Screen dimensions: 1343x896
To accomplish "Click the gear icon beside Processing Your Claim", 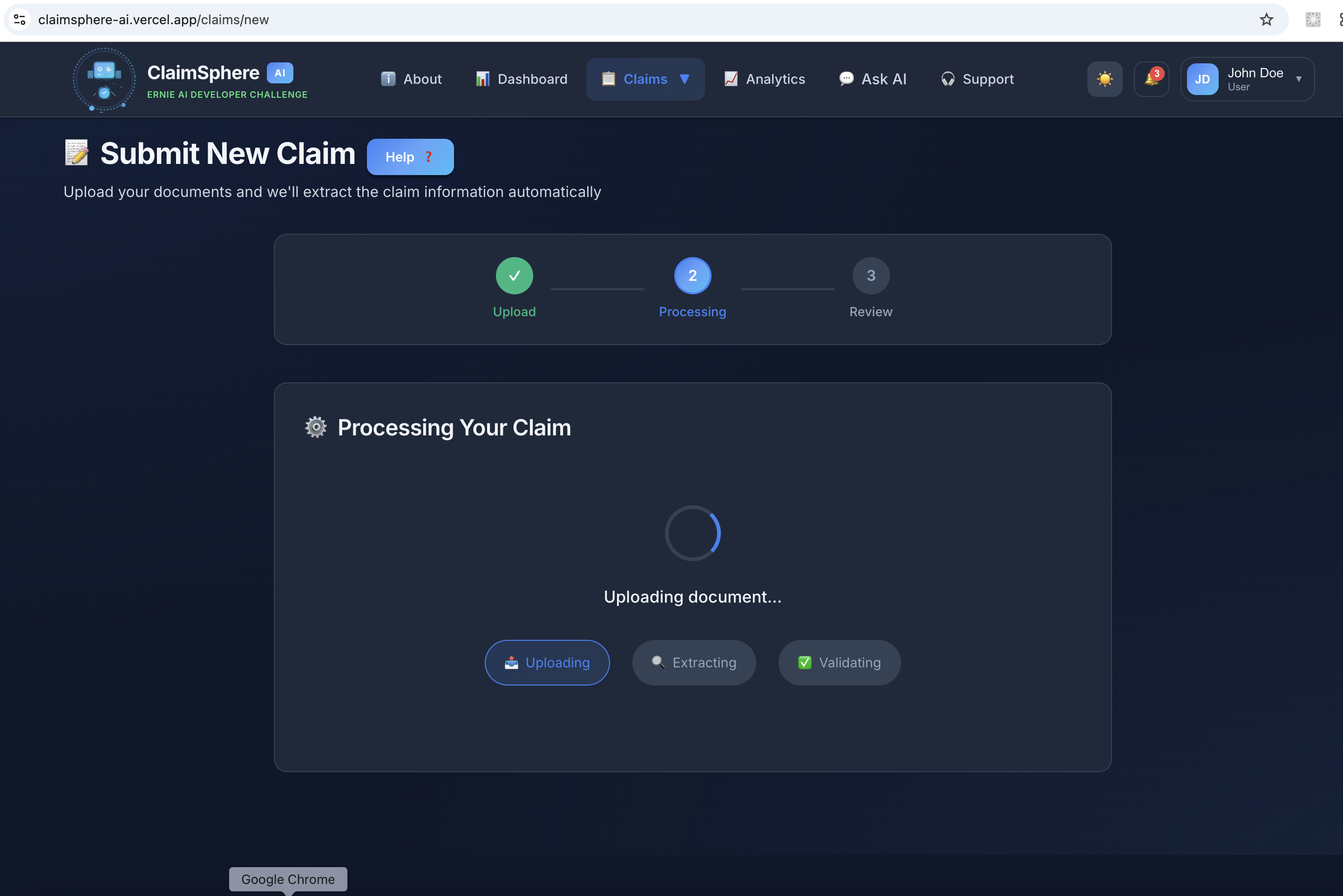I will point(315,428).
